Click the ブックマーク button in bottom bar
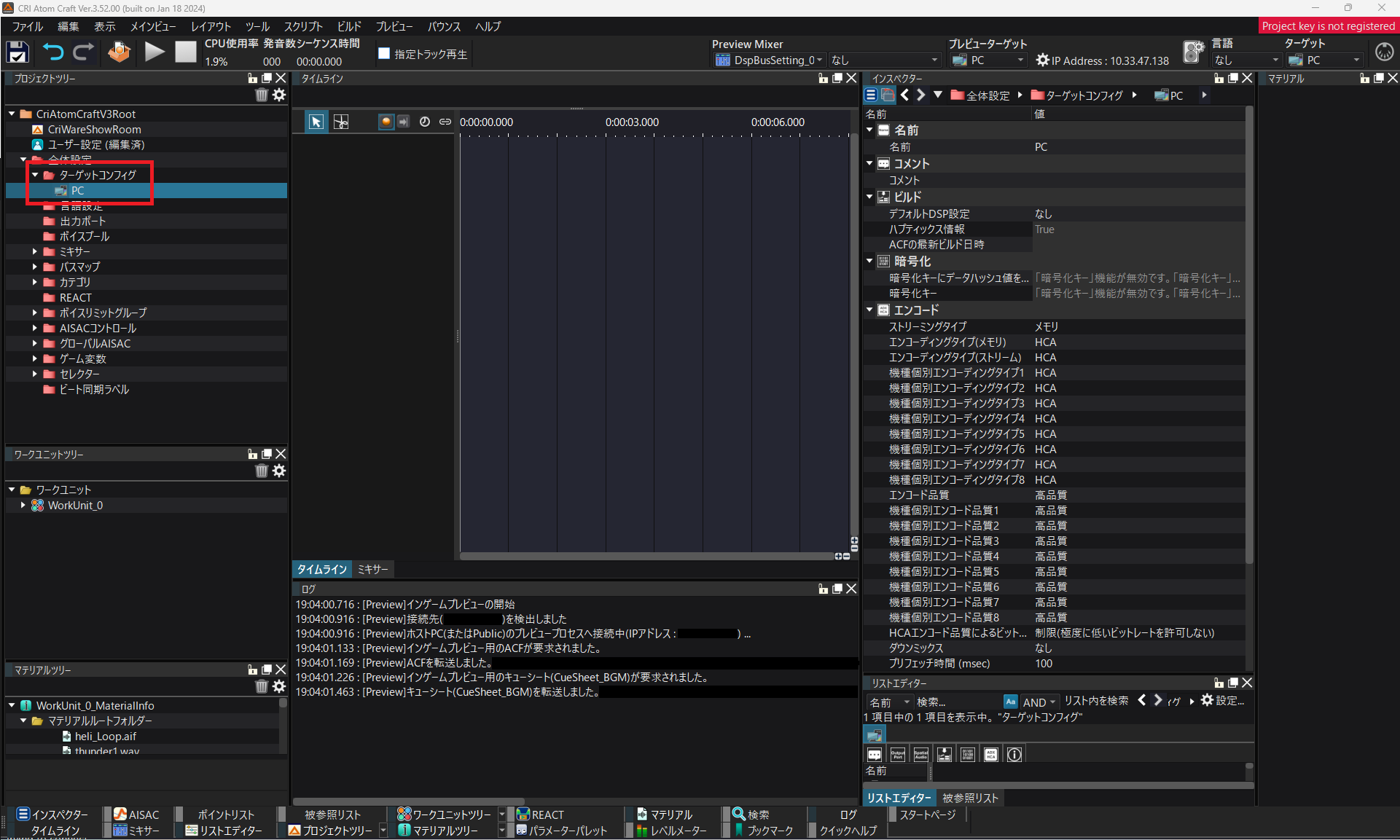The image size is (1400, 840). 763,831
